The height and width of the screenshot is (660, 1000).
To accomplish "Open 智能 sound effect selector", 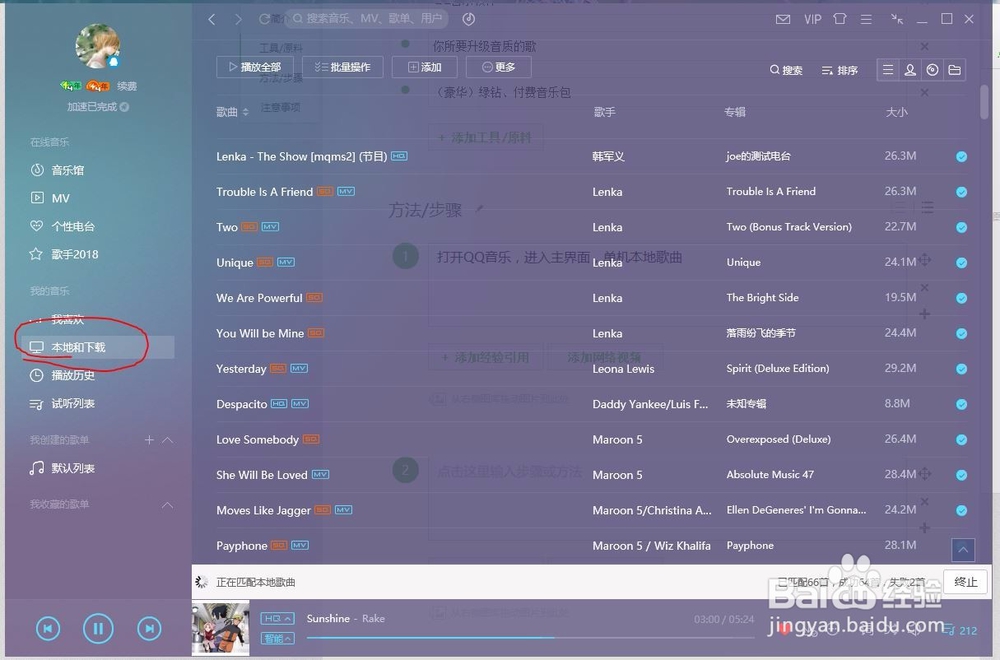I will click(277, 638).
